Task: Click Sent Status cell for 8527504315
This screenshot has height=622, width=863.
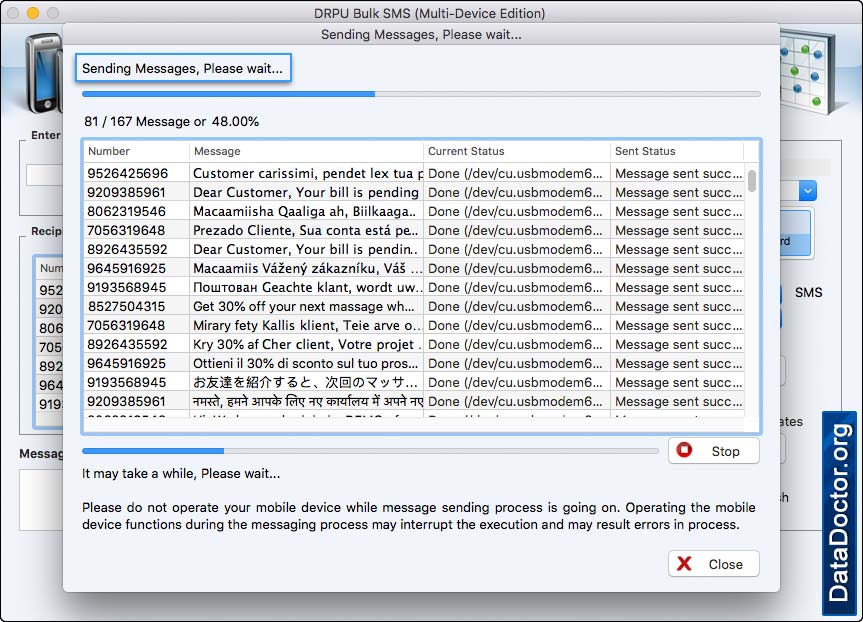Action: (x=679, y=306)
